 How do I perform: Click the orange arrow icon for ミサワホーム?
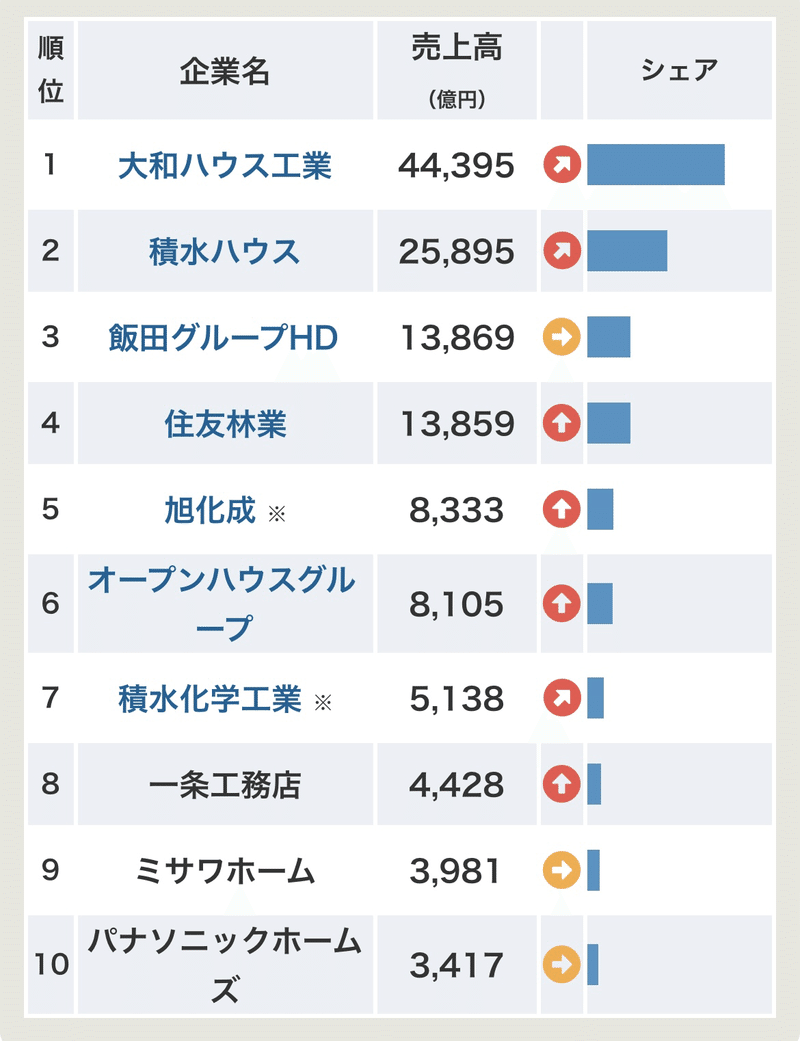(562, 871)
